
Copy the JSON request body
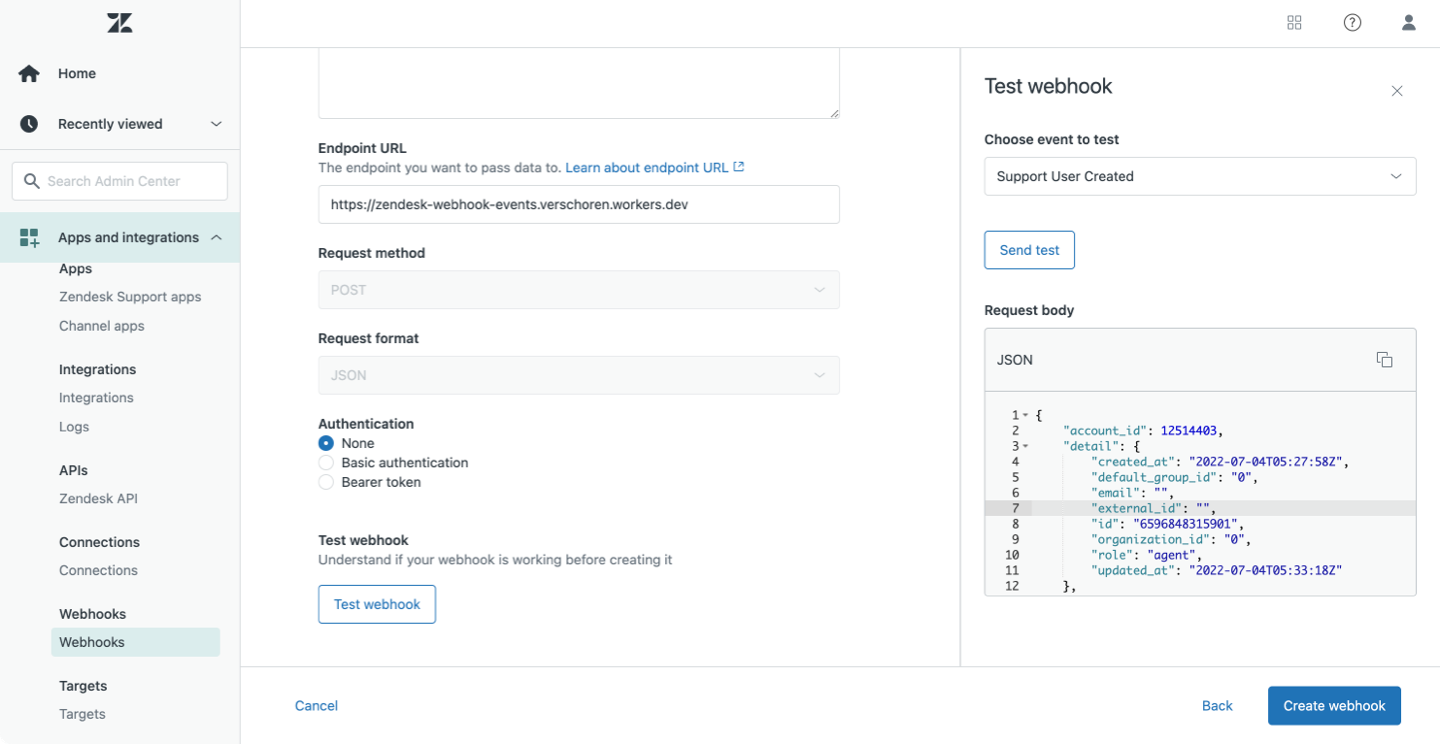pos(1384,360)
